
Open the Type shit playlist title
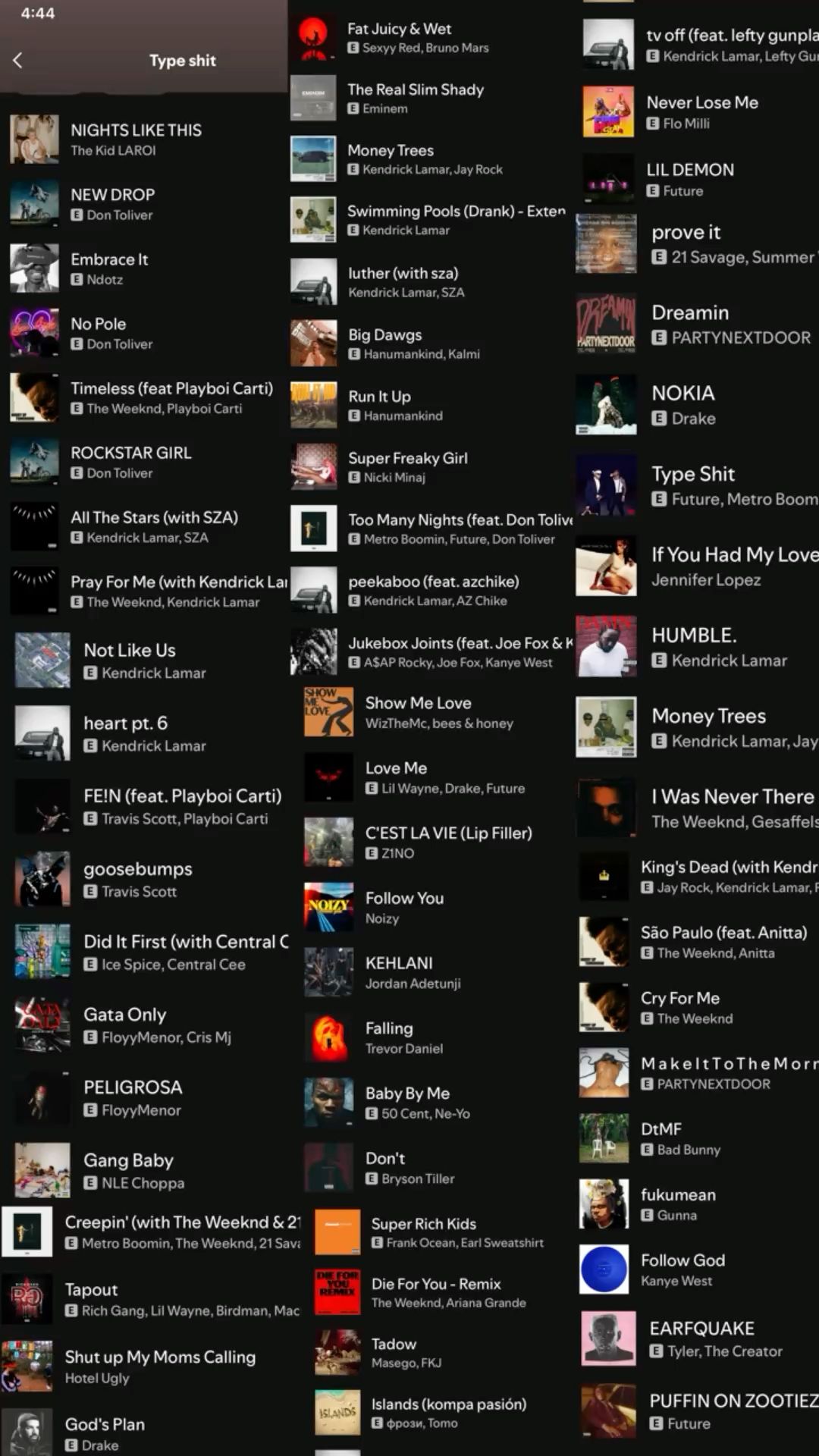pyautogui.click(x=183, y=61)
